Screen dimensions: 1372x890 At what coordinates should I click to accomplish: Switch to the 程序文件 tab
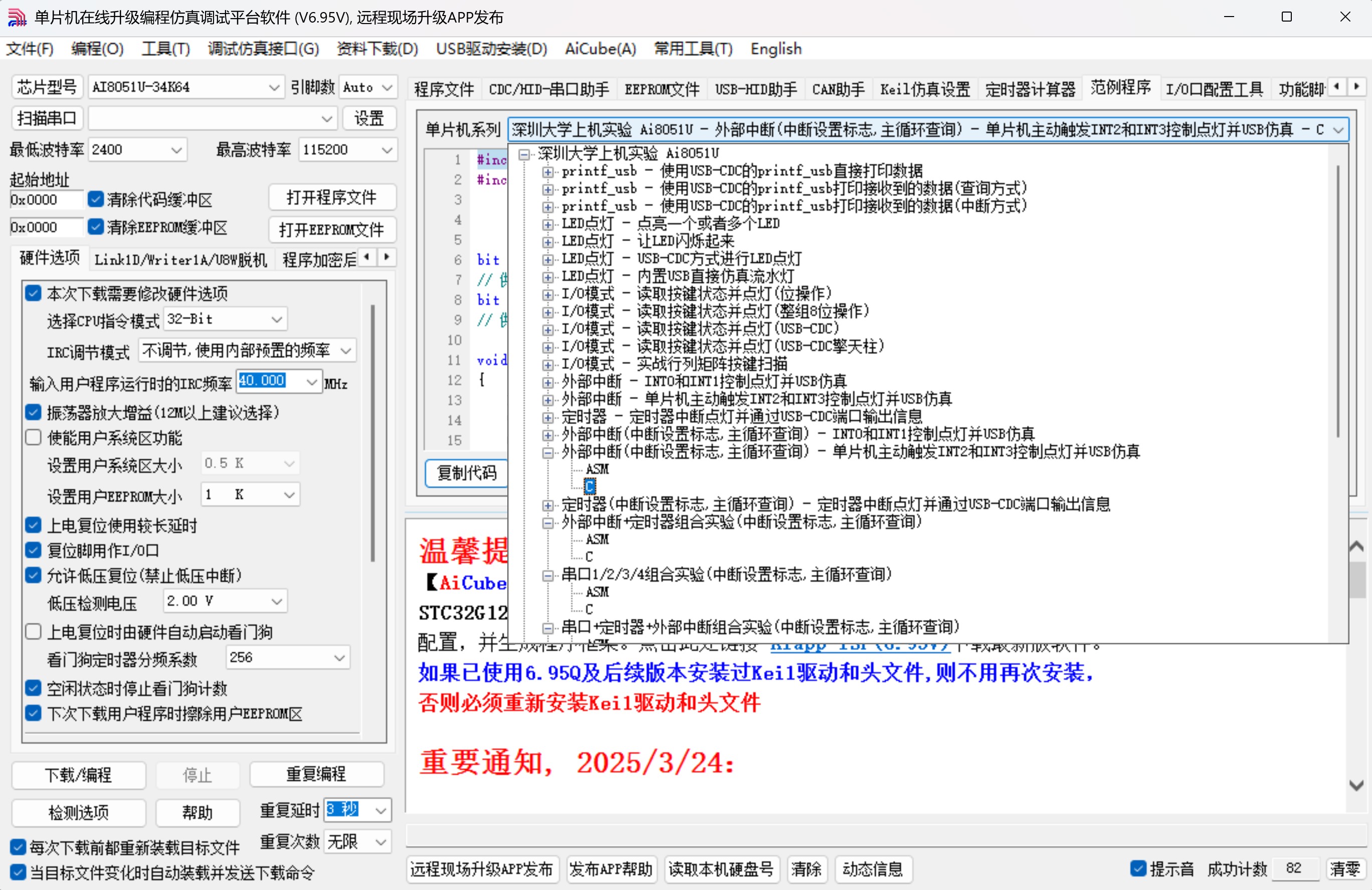pos(444,89)
